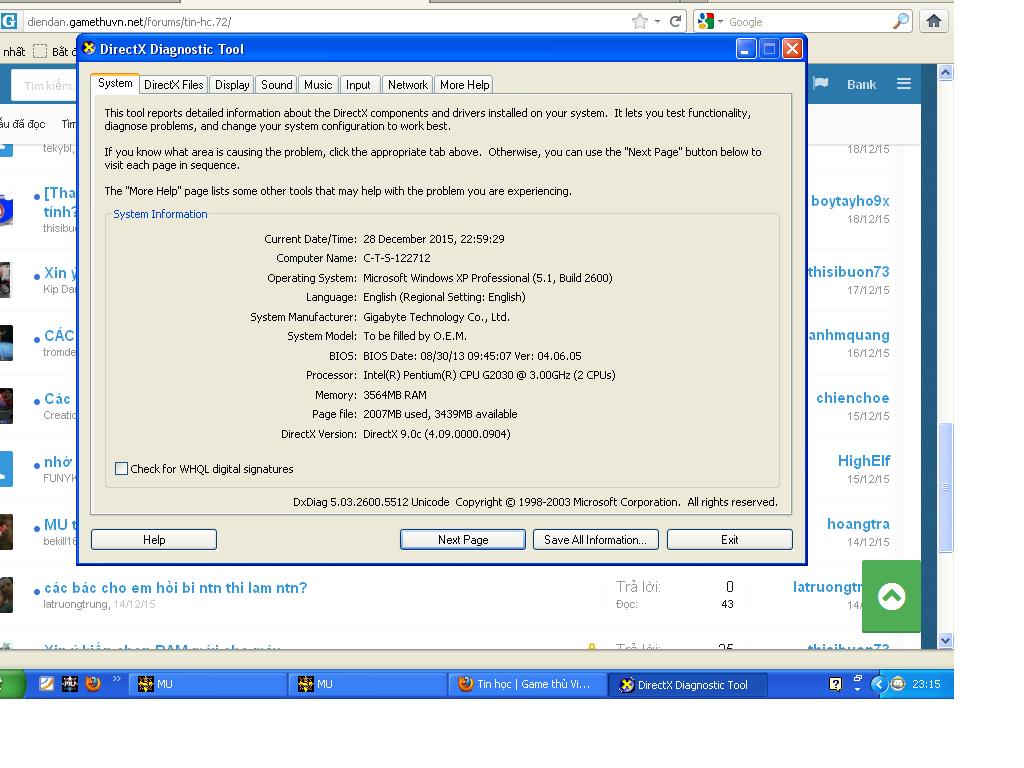Click the Next Page button
Viewport: 1024px width, 768px height.
(463, 539)
